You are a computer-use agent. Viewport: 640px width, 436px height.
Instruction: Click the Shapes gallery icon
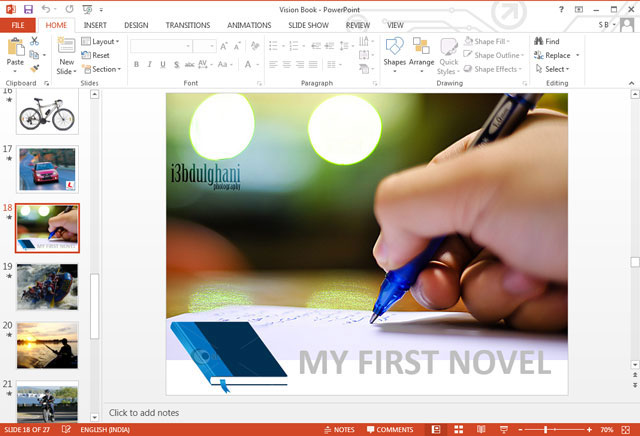(x=394, y=46)
